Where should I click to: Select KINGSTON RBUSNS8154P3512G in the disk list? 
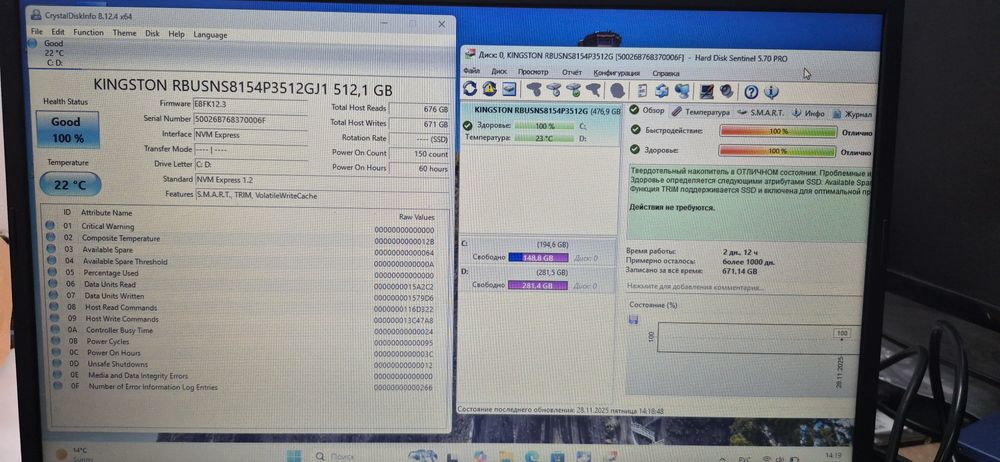pyautogui.click(x=539, y=125)
